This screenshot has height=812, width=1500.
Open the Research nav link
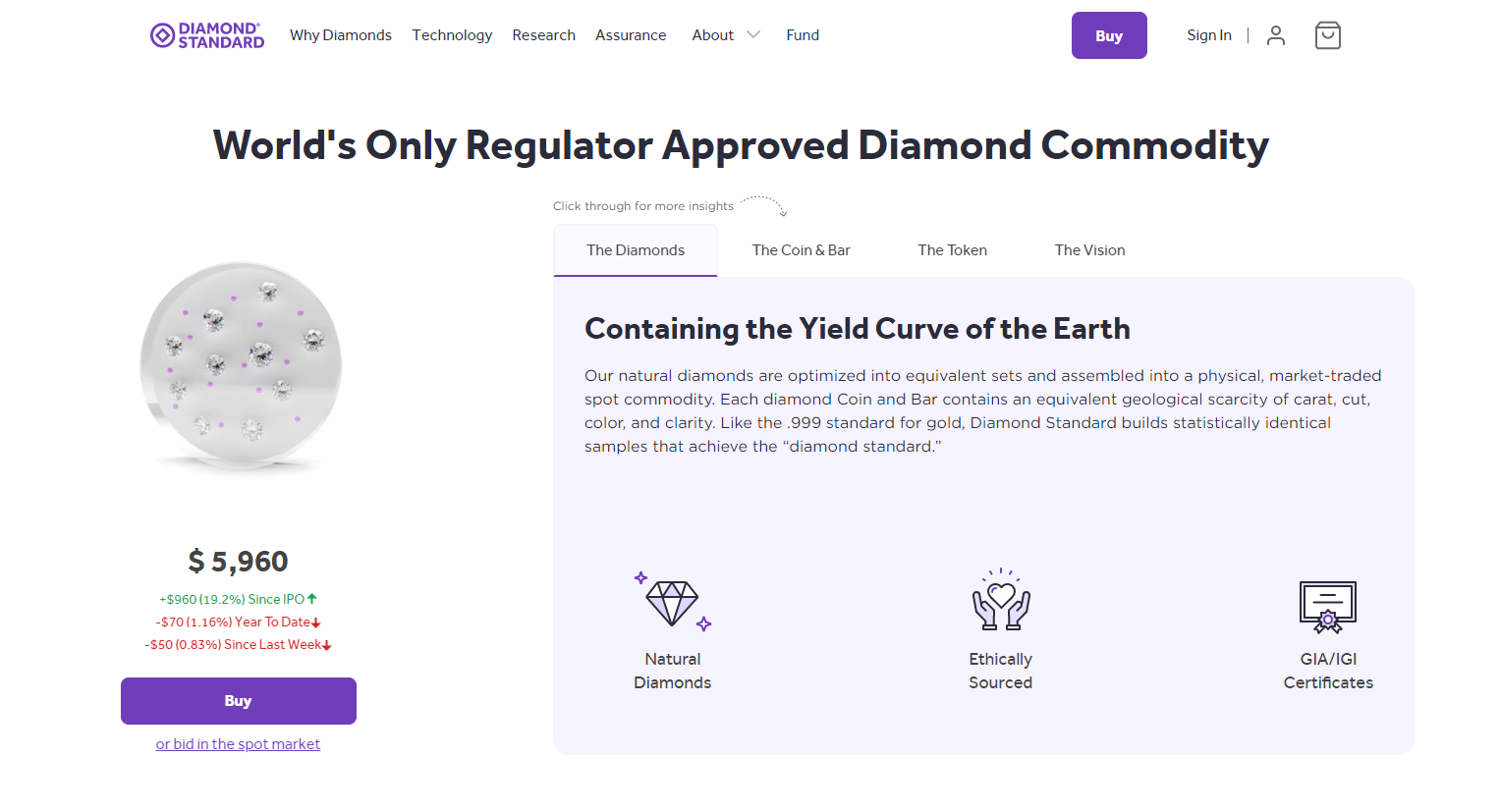(x=543, y=35)
